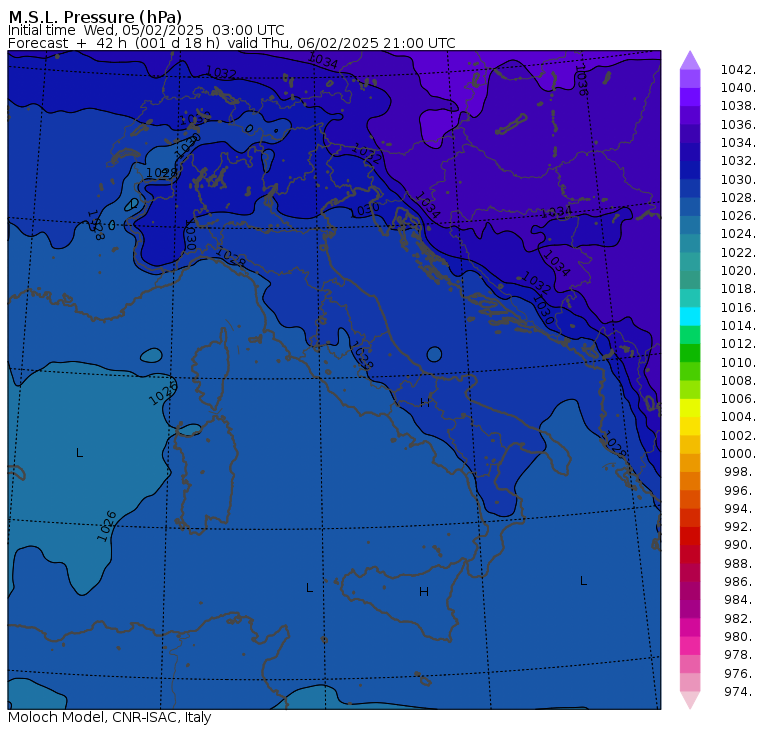This screenshot has width=760, height=731.
Task: Click the "992." legend value
Action: tap(740, 526)
